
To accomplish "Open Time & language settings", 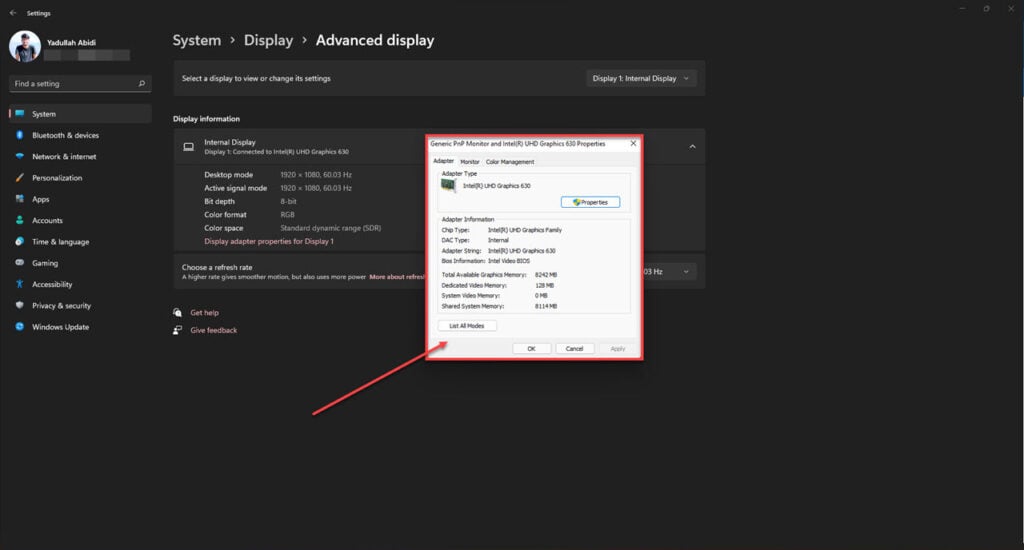I will [80, 242].
